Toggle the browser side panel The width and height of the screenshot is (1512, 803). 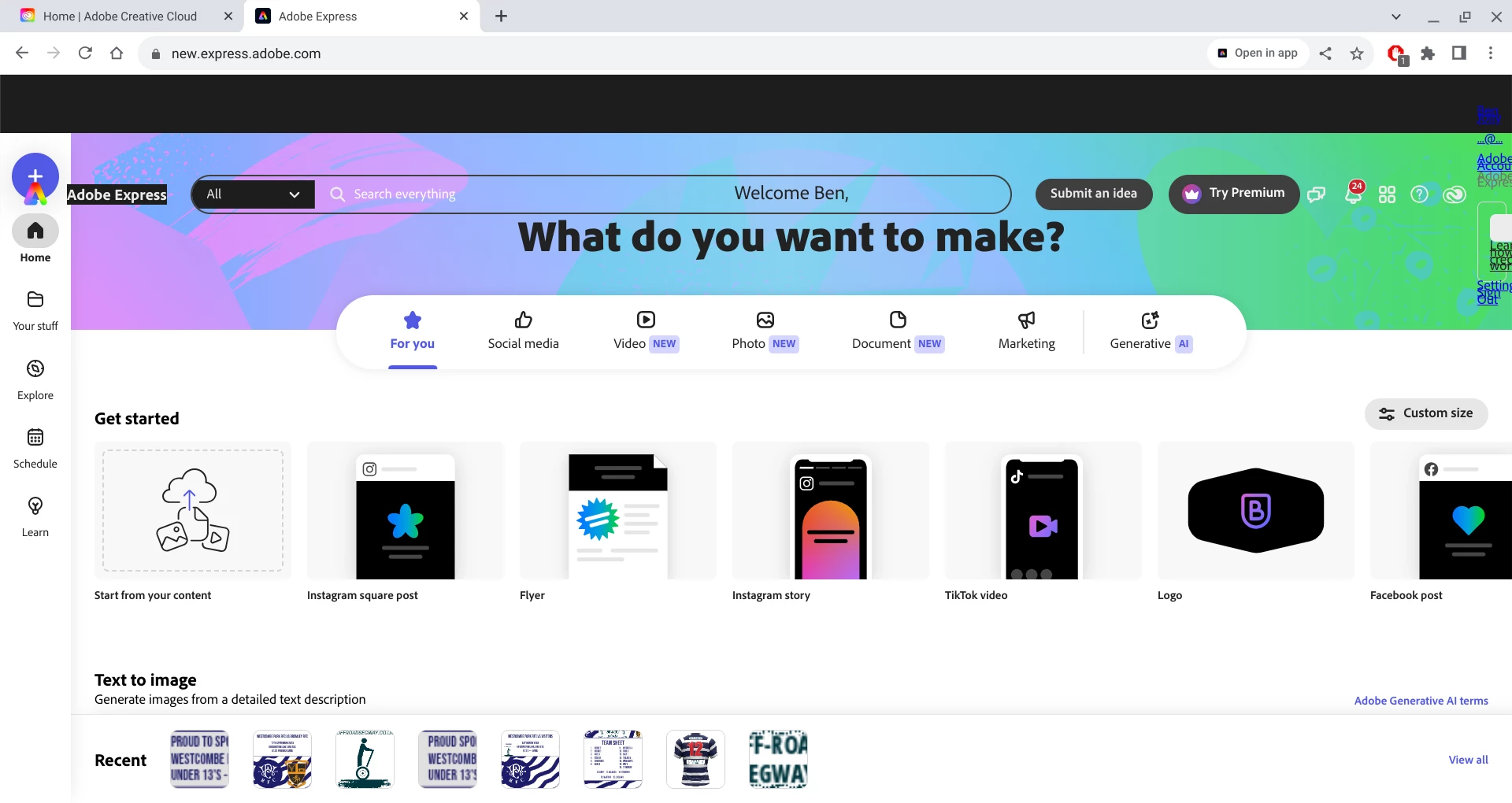coord(1459,54)
